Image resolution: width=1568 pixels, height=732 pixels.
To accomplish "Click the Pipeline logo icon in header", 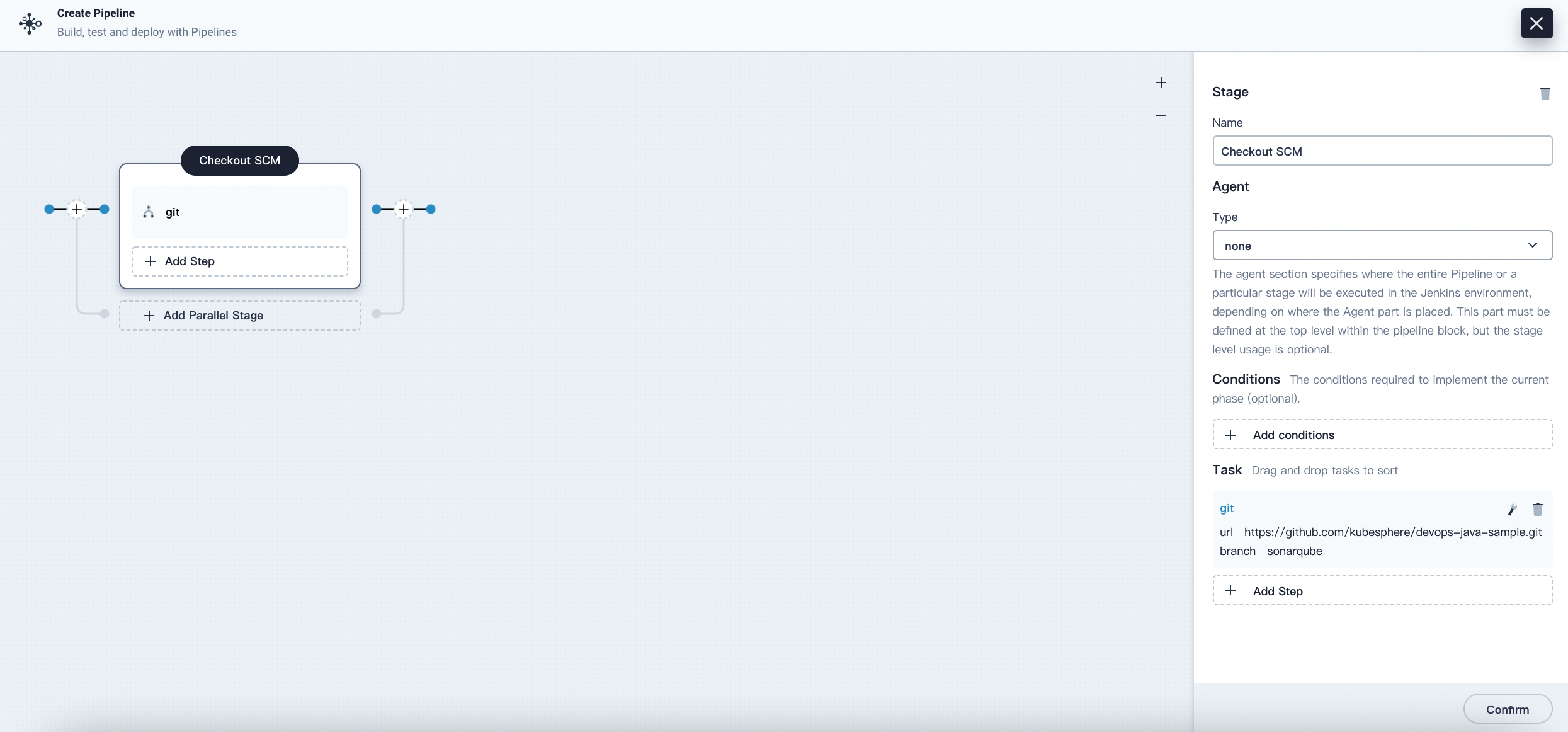I will tap(30, 23).
